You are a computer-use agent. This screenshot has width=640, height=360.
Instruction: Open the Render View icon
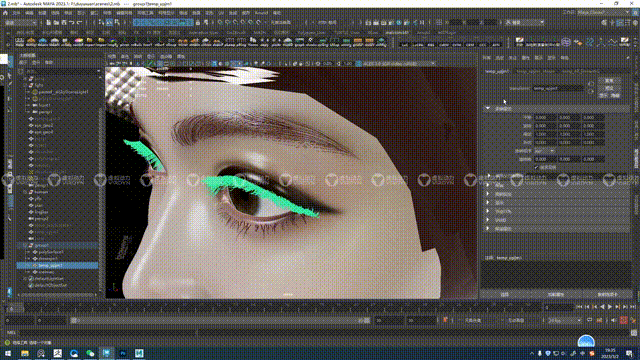[369, 22]
